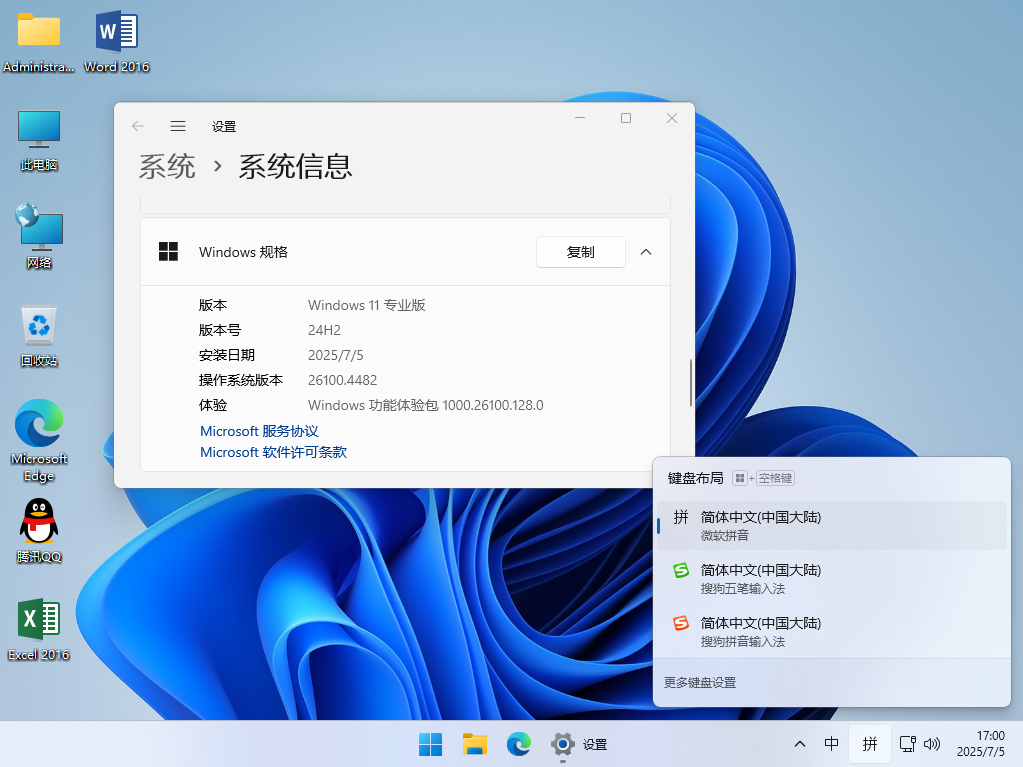Click the 系统 breadcrumb link

pyautogui.click(x=167, y=166)
